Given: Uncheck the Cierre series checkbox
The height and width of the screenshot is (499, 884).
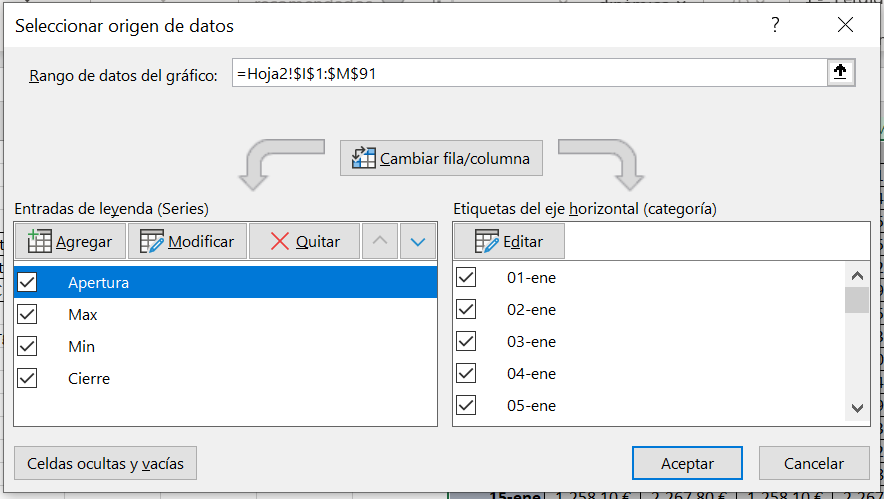Looking at the screenshot, I should pyautogui.click(x=27, y=378).
